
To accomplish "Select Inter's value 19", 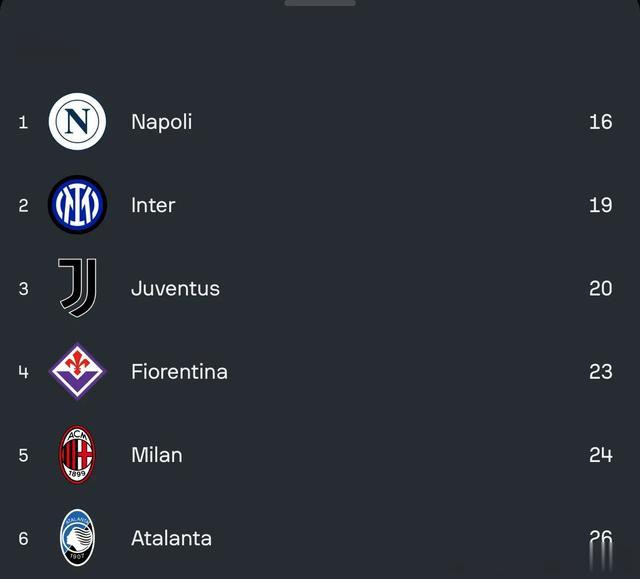I will point(600,205).
